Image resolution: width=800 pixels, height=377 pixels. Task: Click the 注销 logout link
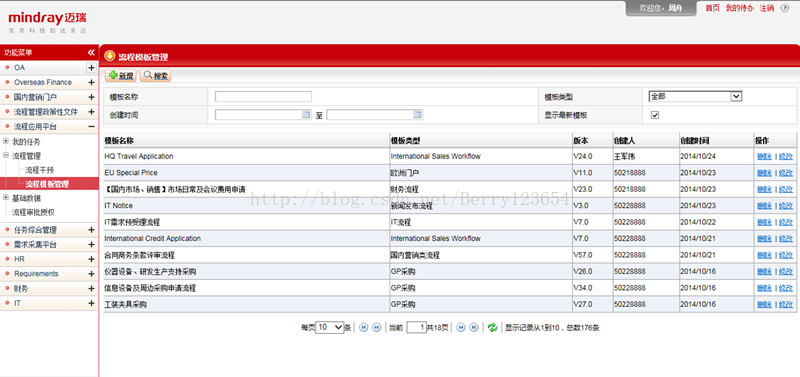click(x=766, y=8)
